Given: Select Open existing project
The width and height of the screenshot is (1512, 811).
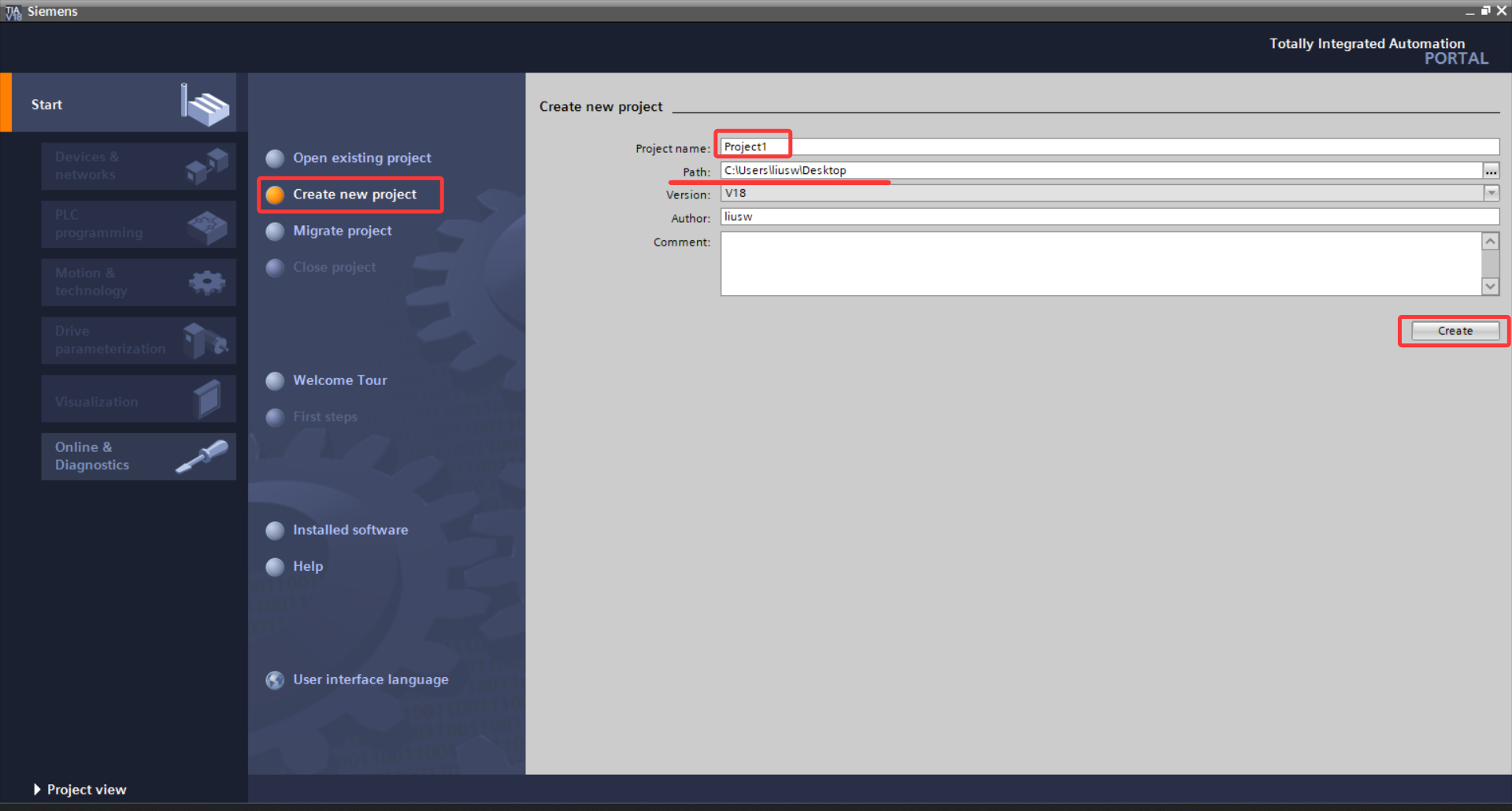Looking at the screenshot, I should click(362, 158).
